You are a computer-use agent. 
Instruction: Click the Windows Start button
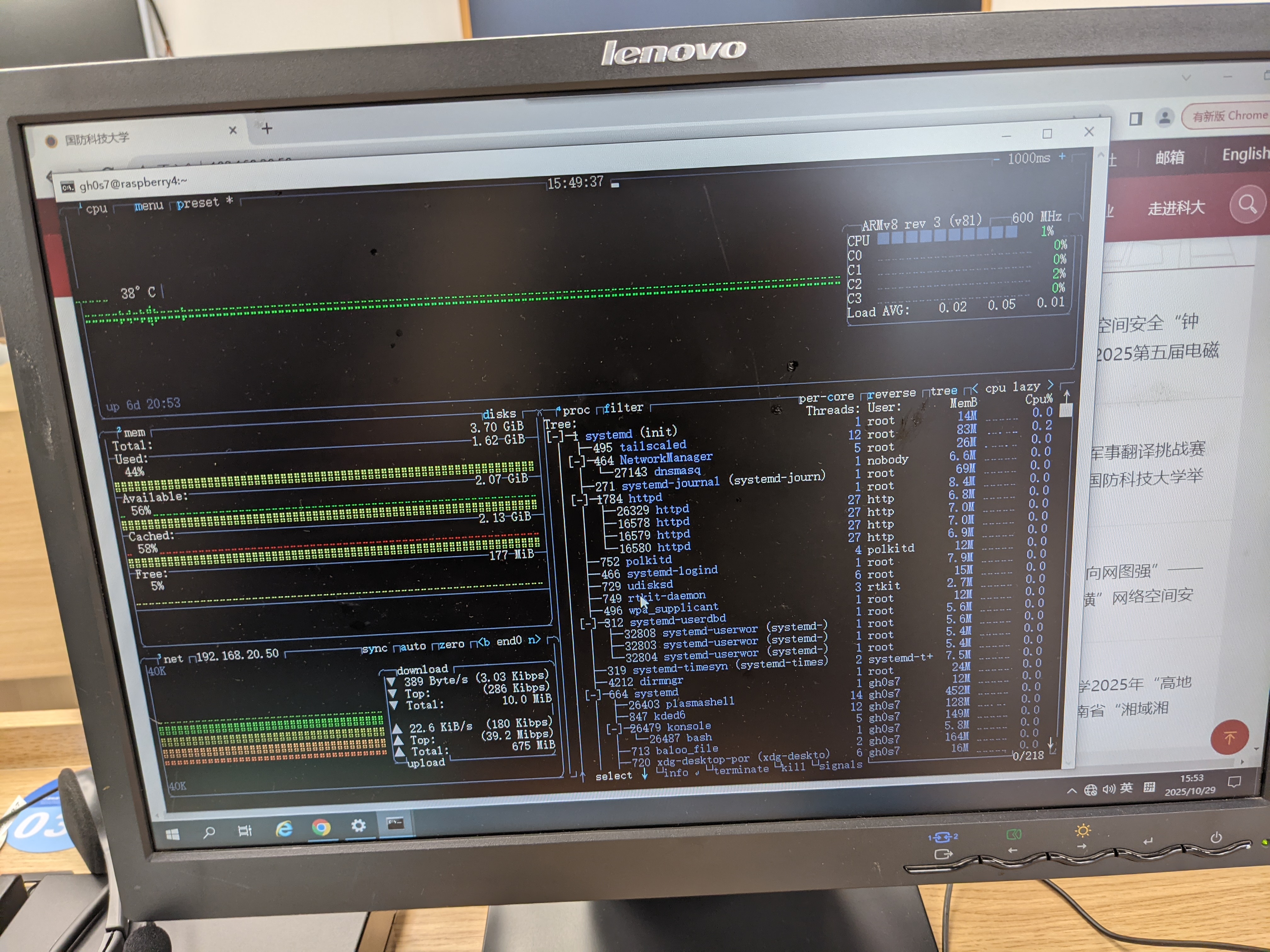tap(172, 834)
